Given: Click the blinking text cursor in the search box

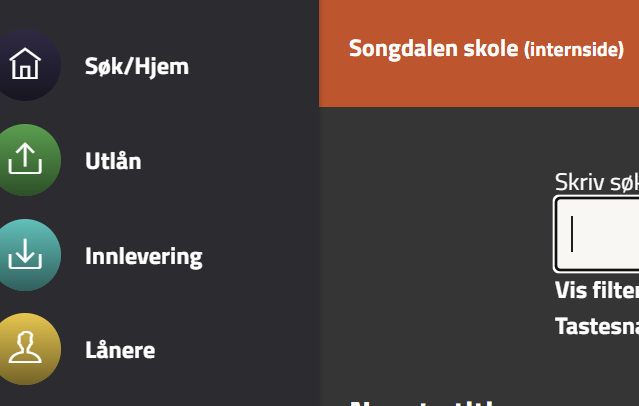Looking at the screenshot, I should pos(572,234).
